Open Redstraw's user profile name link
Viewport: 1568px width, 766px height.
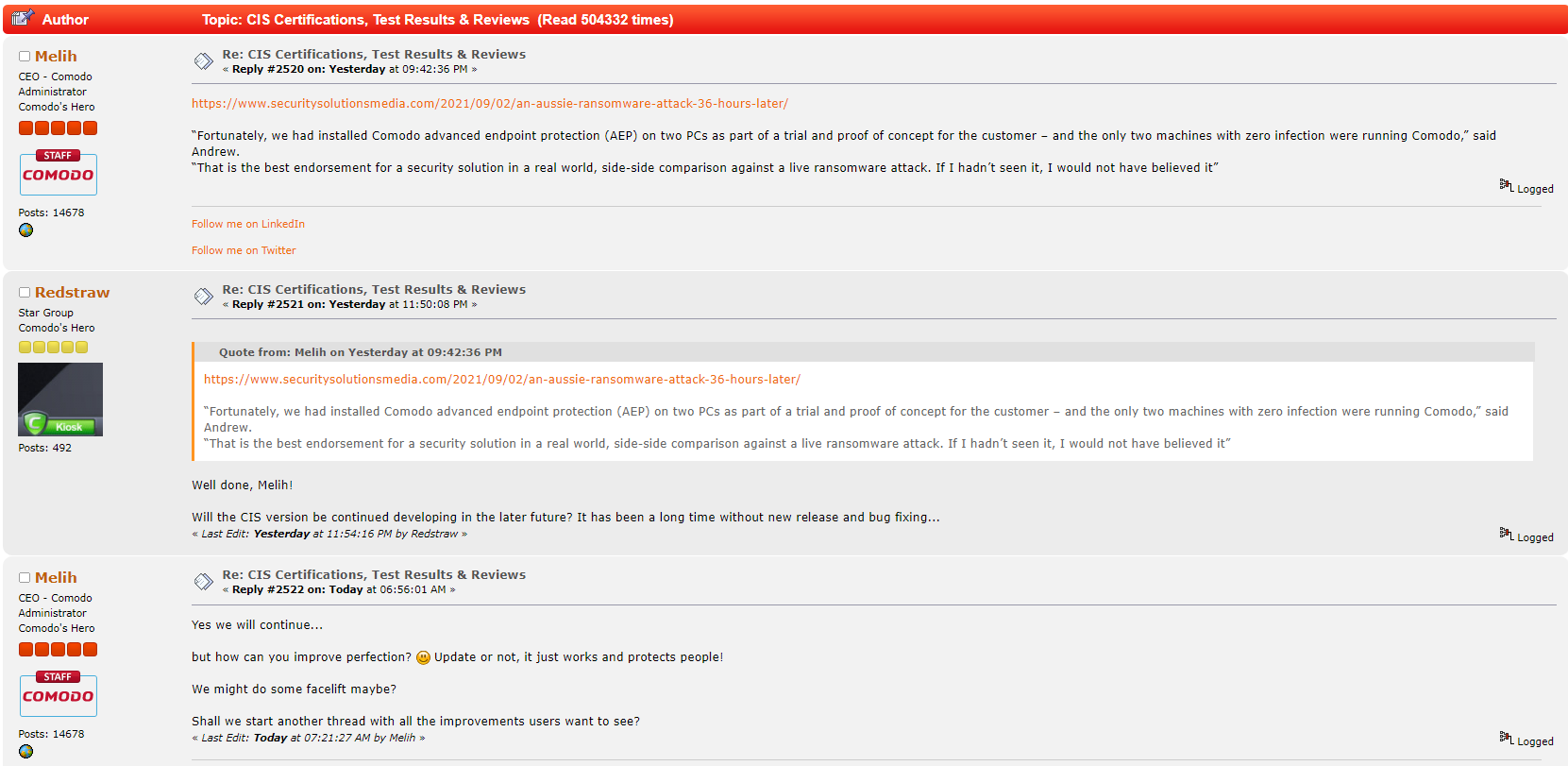(72, 293)
